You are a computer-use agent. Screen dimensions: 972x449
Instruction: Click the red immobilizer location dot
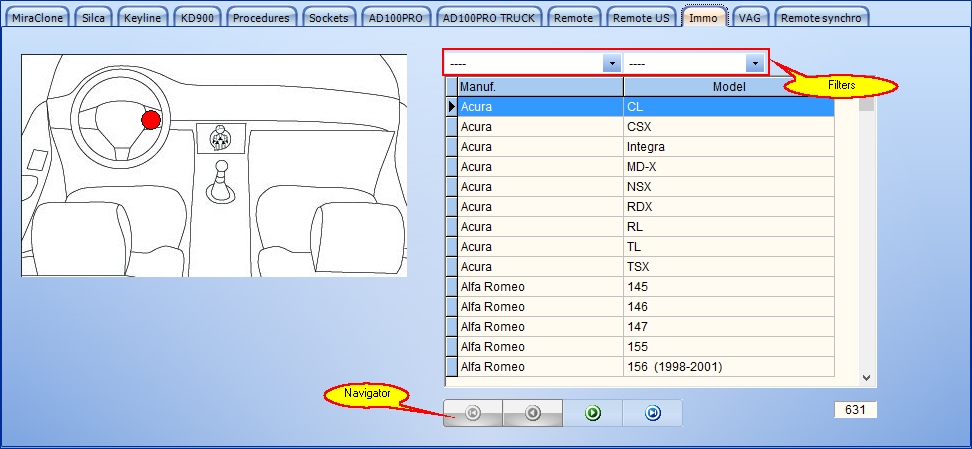click(151, 120)
